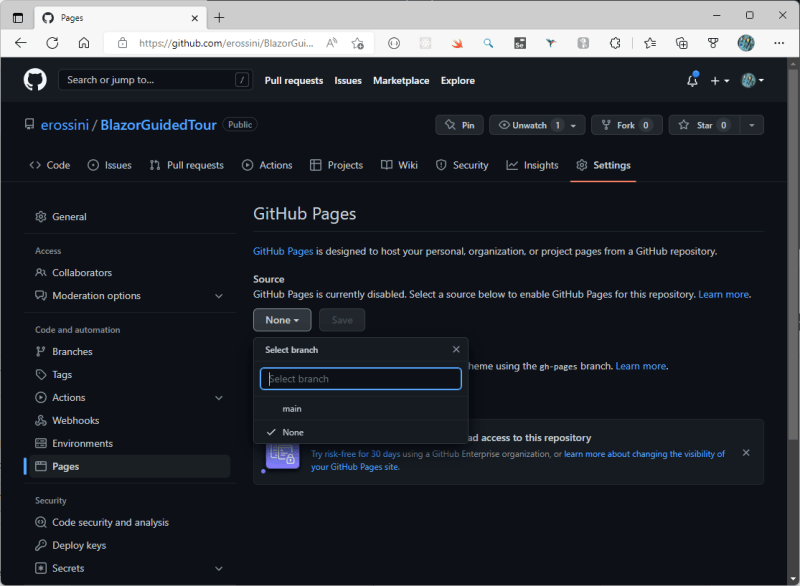Open Pull requests in top navigation

click(x=294, y=81)
